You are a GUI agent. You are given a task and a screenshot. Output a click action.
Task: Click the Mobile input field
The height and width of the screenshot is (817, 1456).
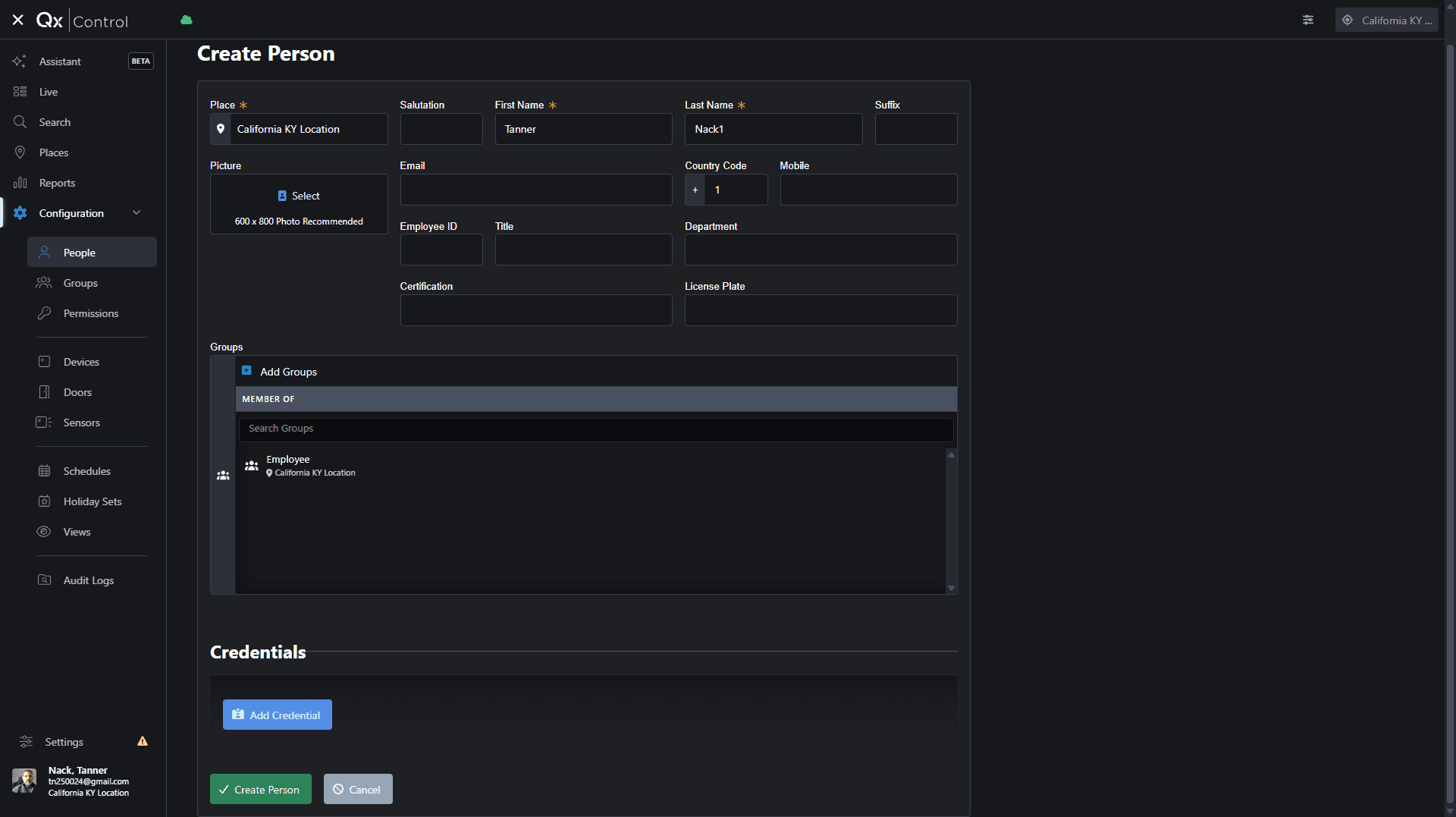pos(868,190)
